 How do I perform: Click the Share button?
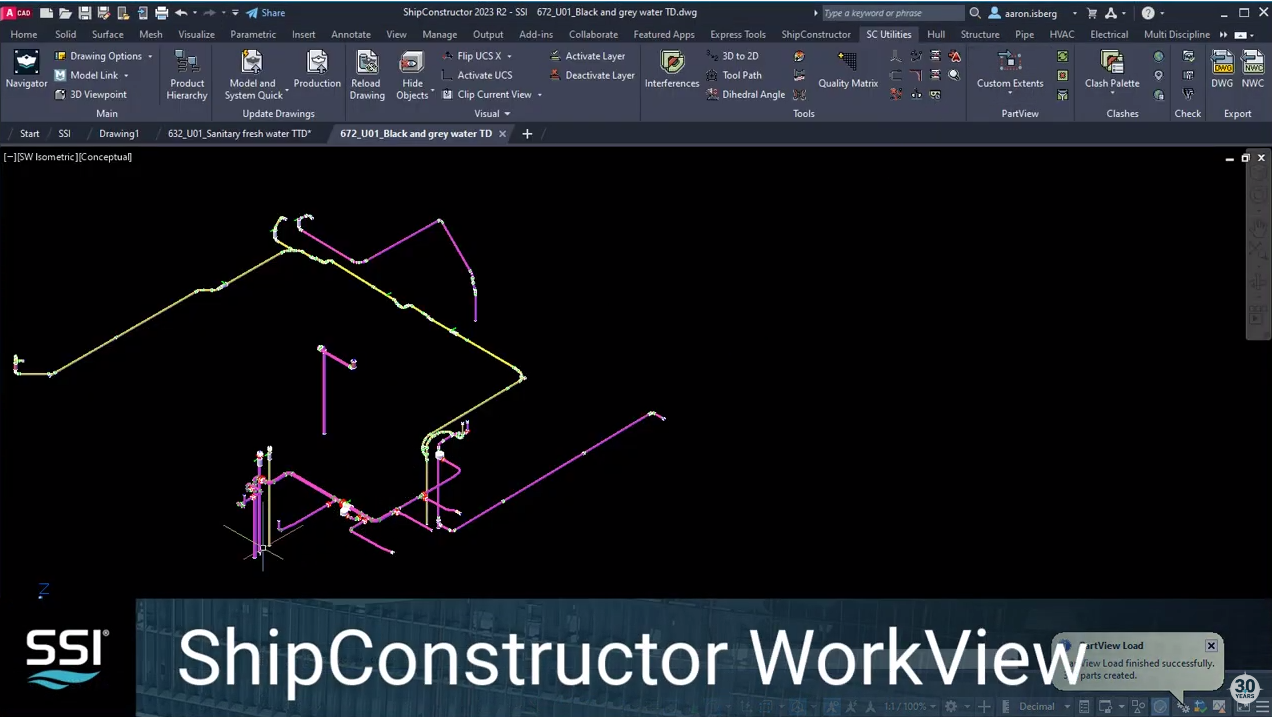pos(266,13)
